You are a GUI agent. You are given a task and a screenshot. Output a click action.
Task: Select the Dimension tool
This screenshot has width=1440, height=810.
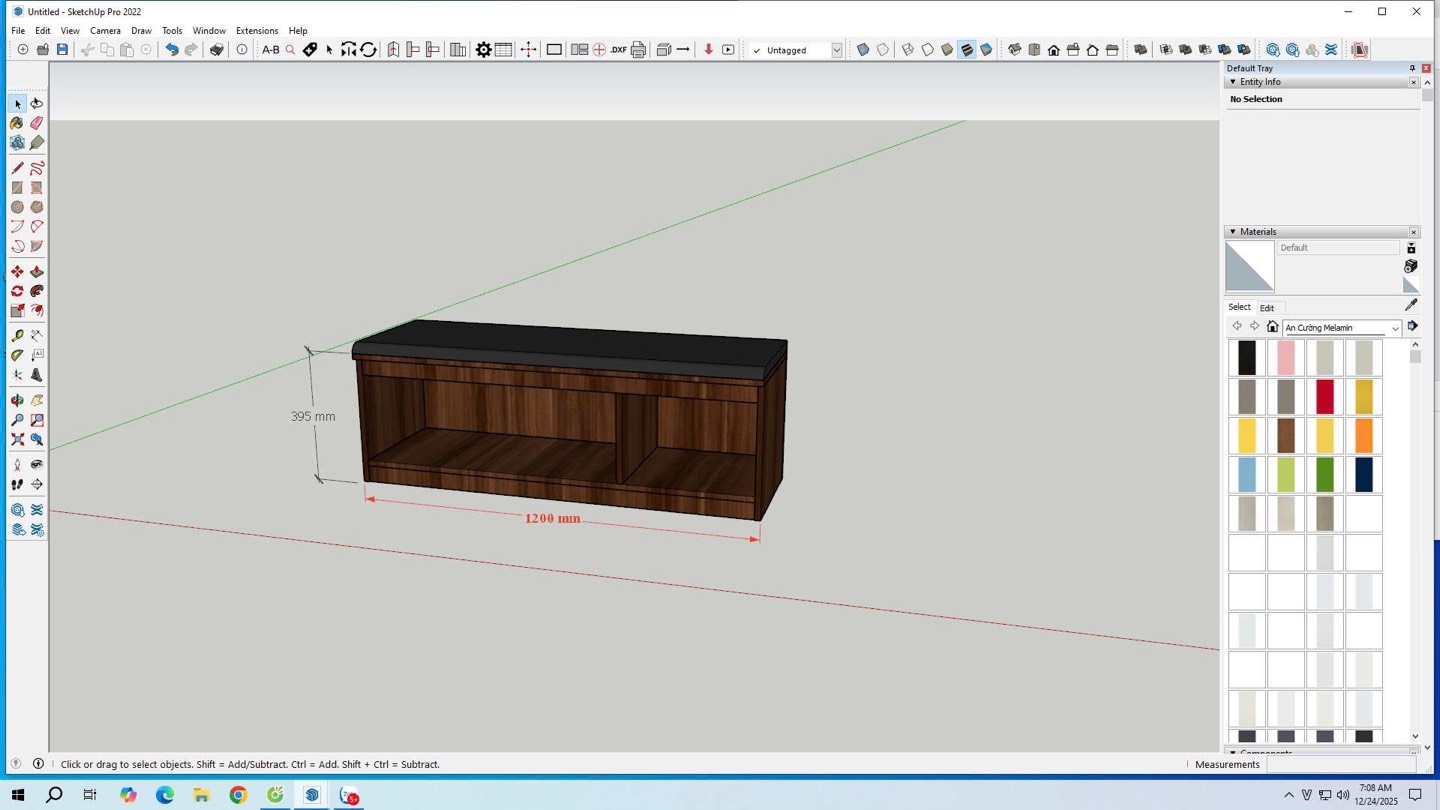[37, 336]
